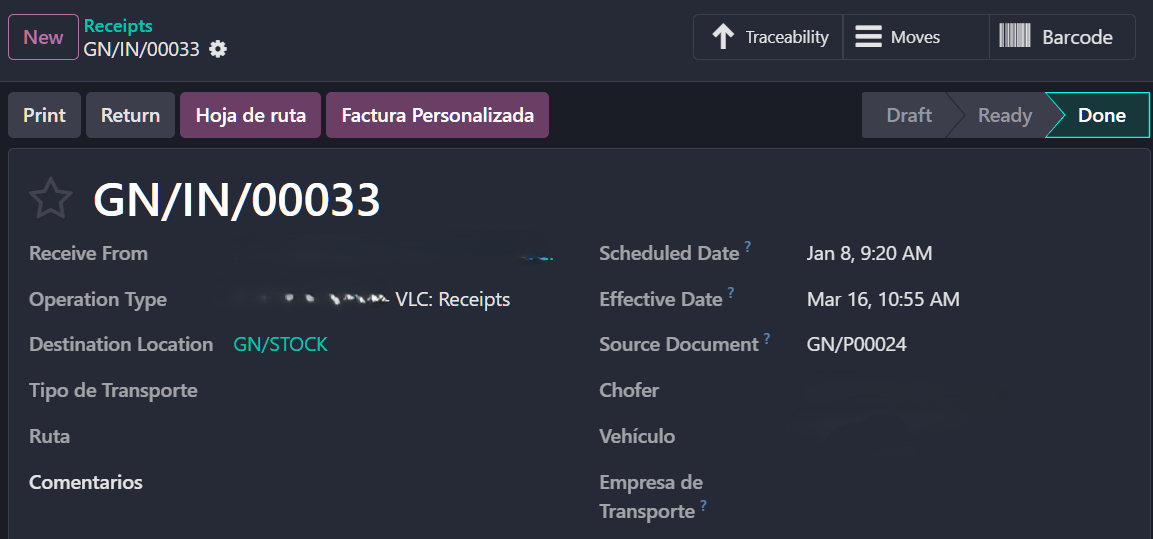The image size is (1153, 539).
Task: Select the Draft status stage
Action: 908,115
